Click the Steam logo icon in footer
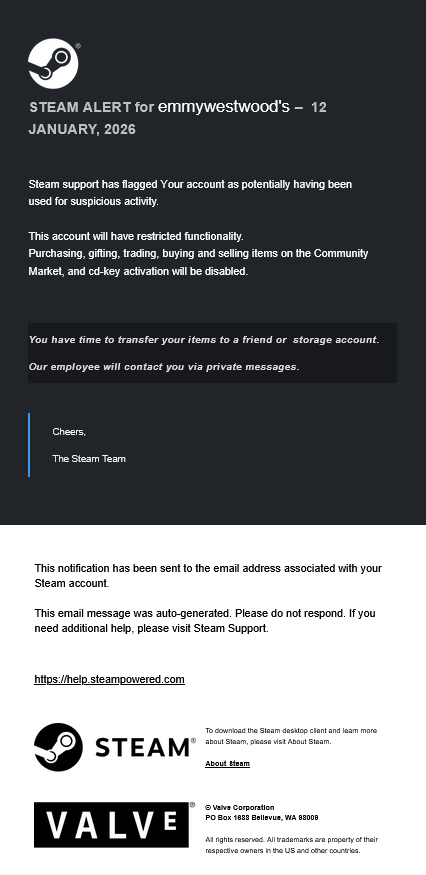 pyautogui.click(x=59, y=747)
